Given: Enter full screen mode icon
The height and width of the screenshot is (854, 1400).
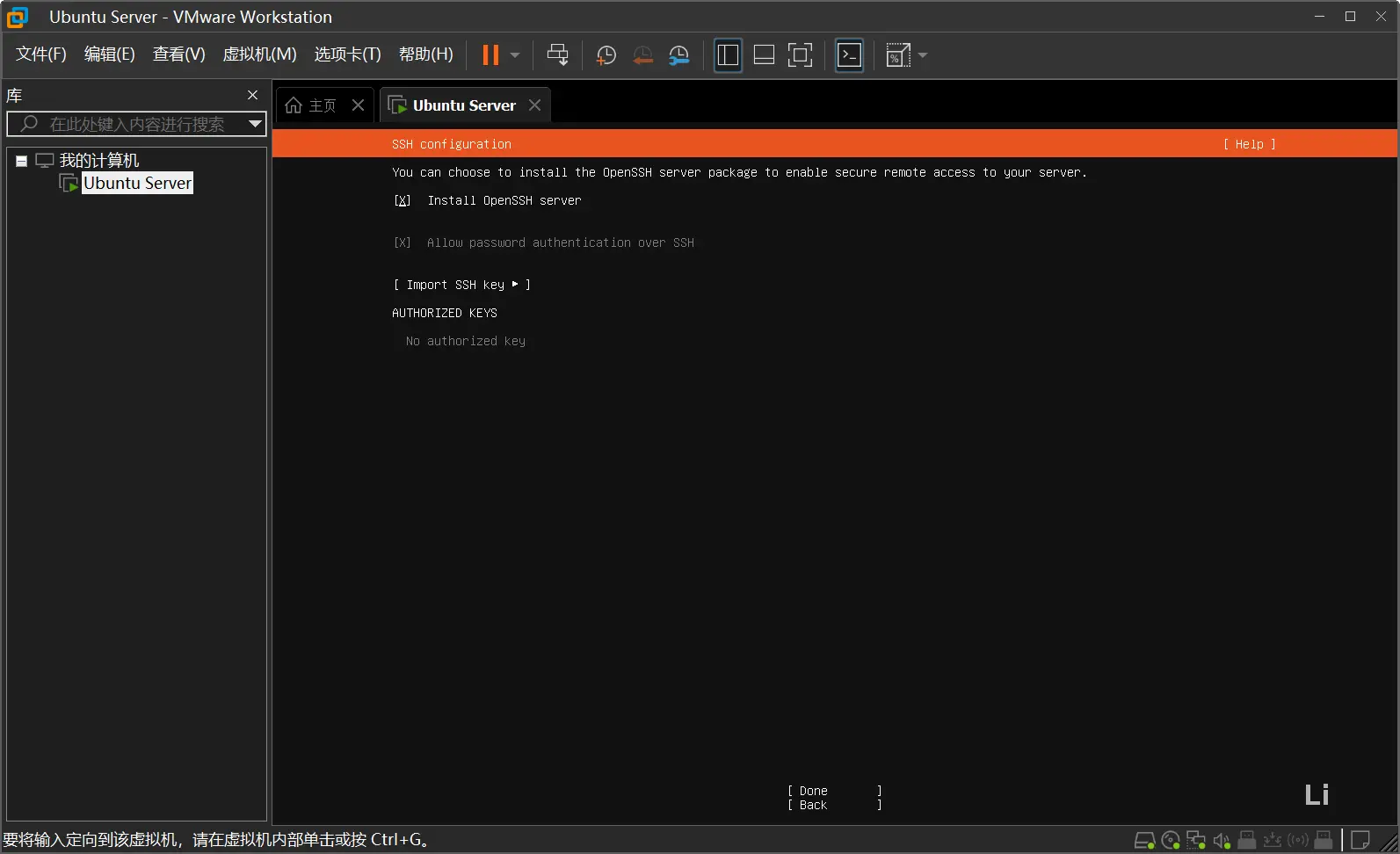Looking at the screenshot, I should [x=800, y=55].
